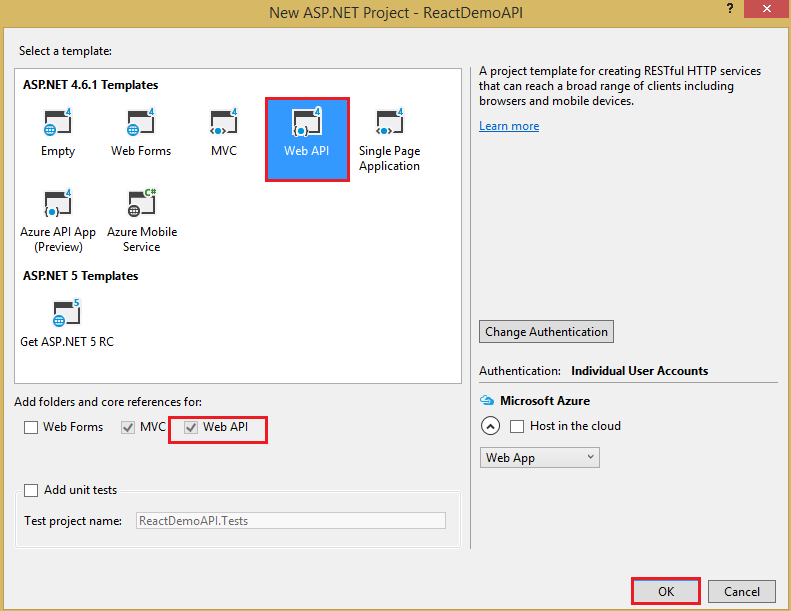Click the Test project name field
Image resolution: width=791 pixels, height=611 pixels.
(291, 521)
